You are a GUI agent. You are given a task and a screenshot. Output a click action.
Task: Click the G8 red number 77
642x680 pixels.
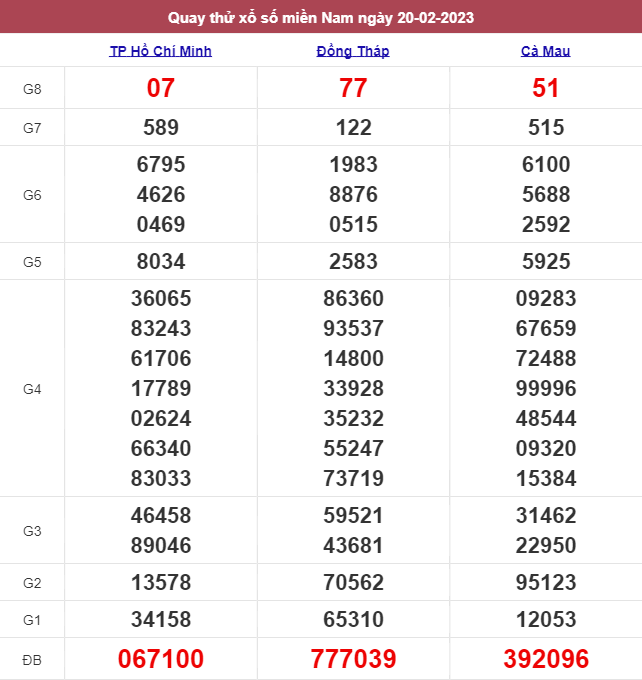(353, 88)
